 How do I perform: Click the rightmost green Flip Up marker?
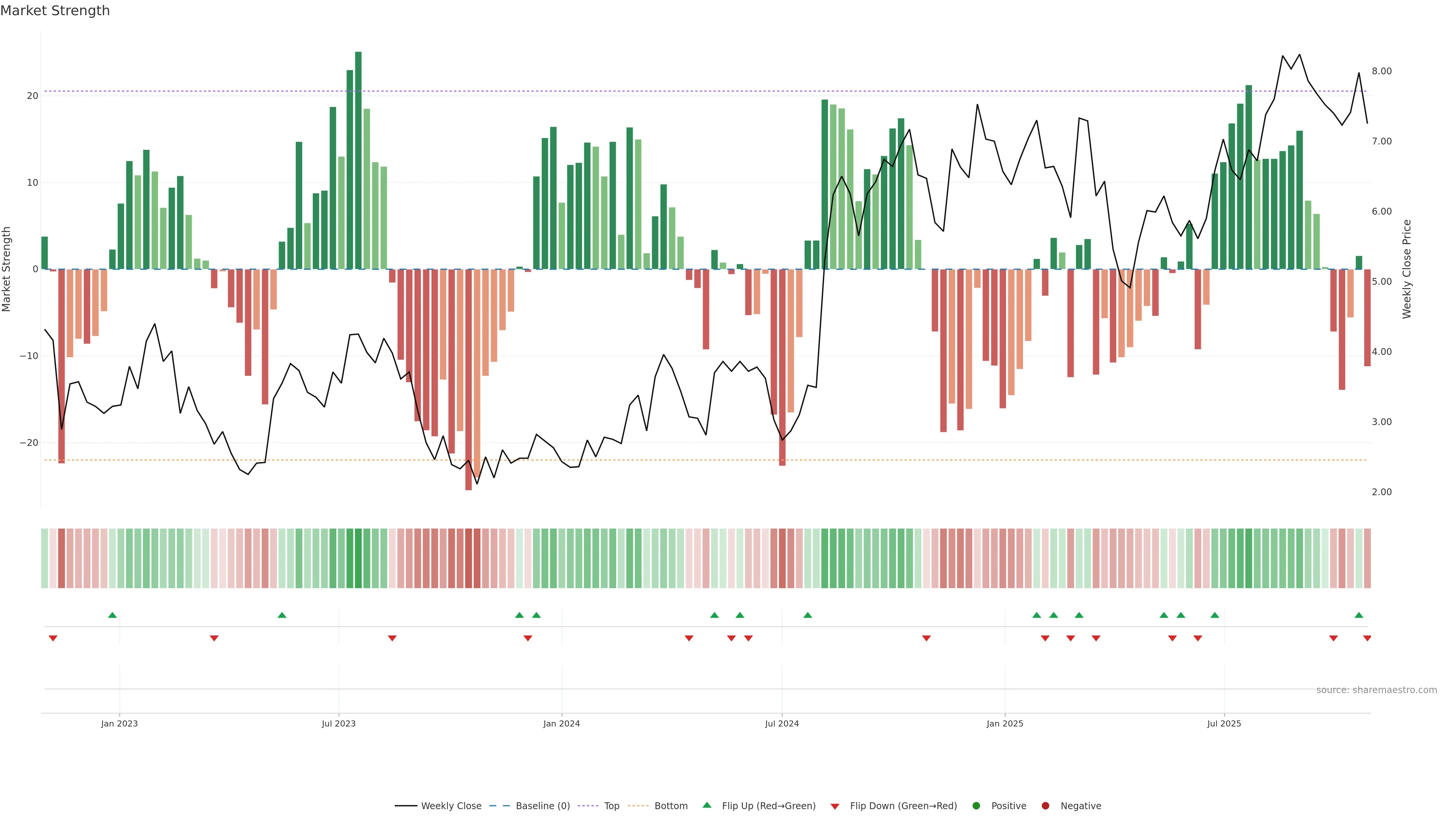[x=1359, y=615]
